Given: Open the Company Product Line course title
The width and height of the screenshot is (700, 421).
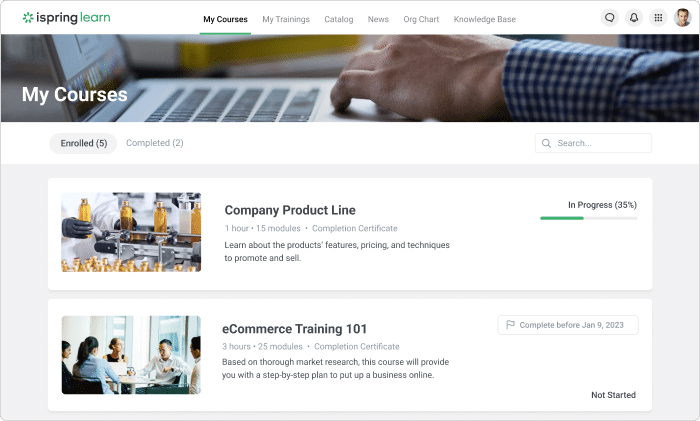Looking at the screenshot, I should point(290,210).
